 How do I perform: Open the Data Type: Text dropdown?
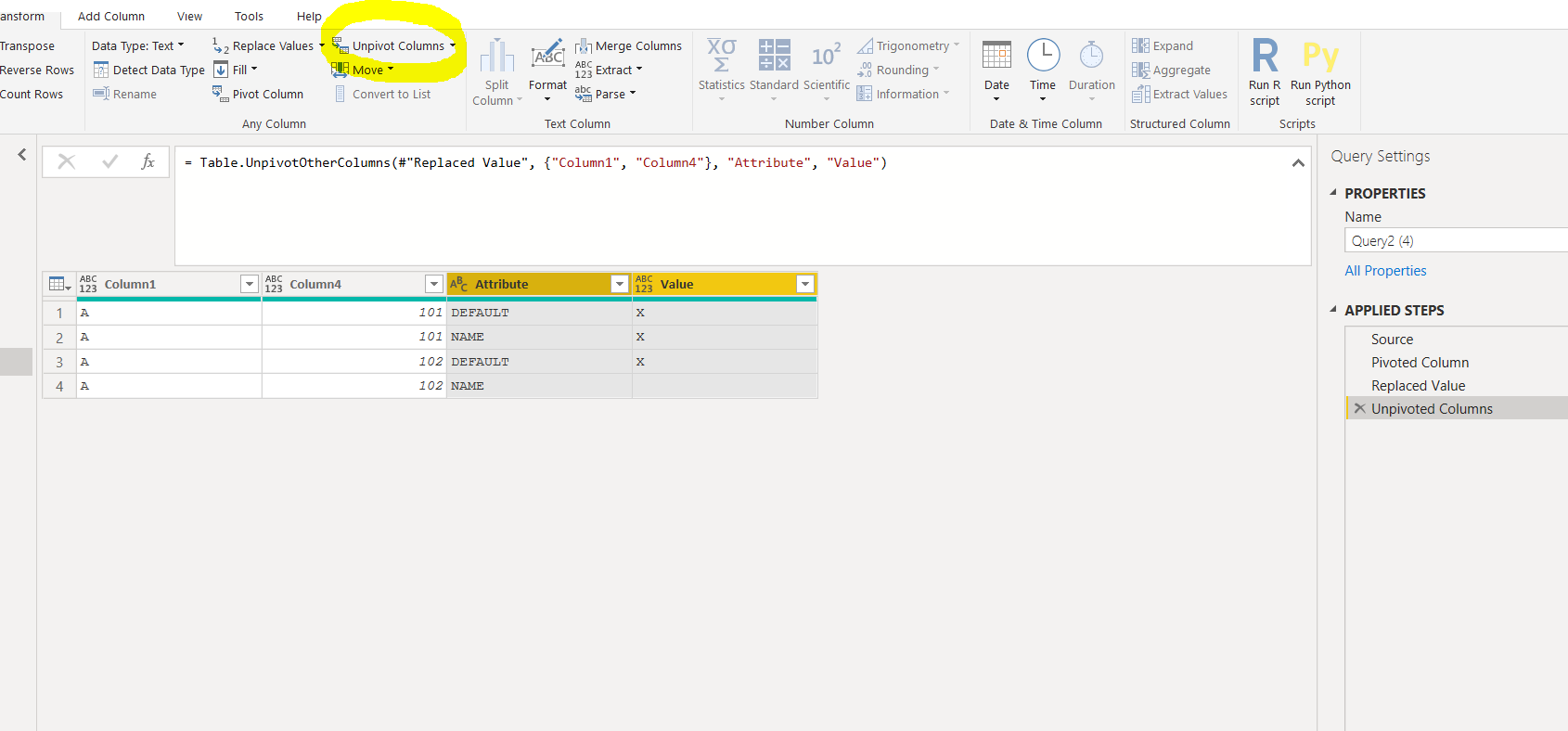(137, 45)
